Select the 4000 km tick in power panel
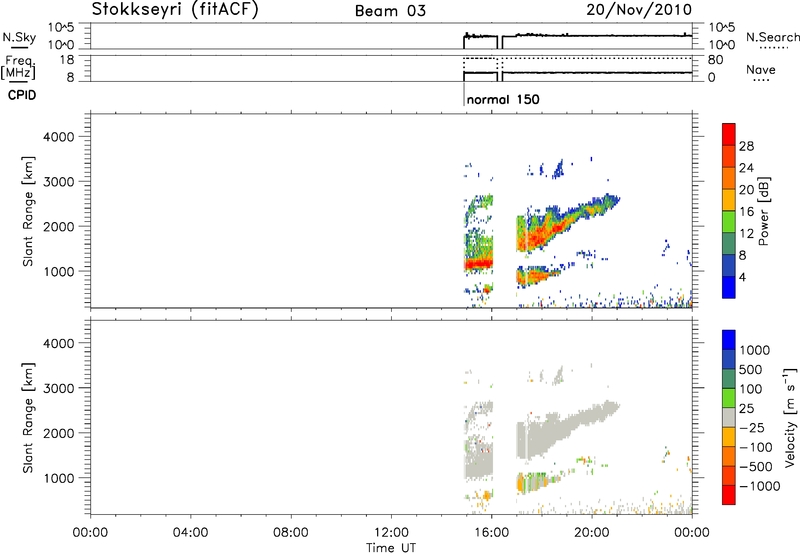800x554 pixels. (59, 137)
